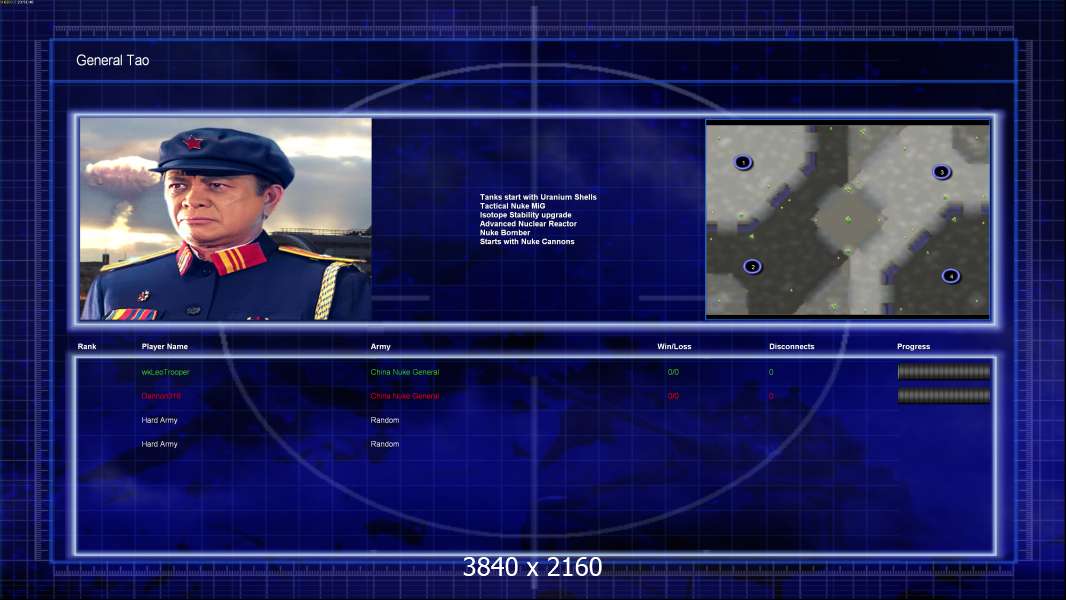1066x600 pixels.
Task: Click the 'Progress' column header
Action: click(913, 347)
